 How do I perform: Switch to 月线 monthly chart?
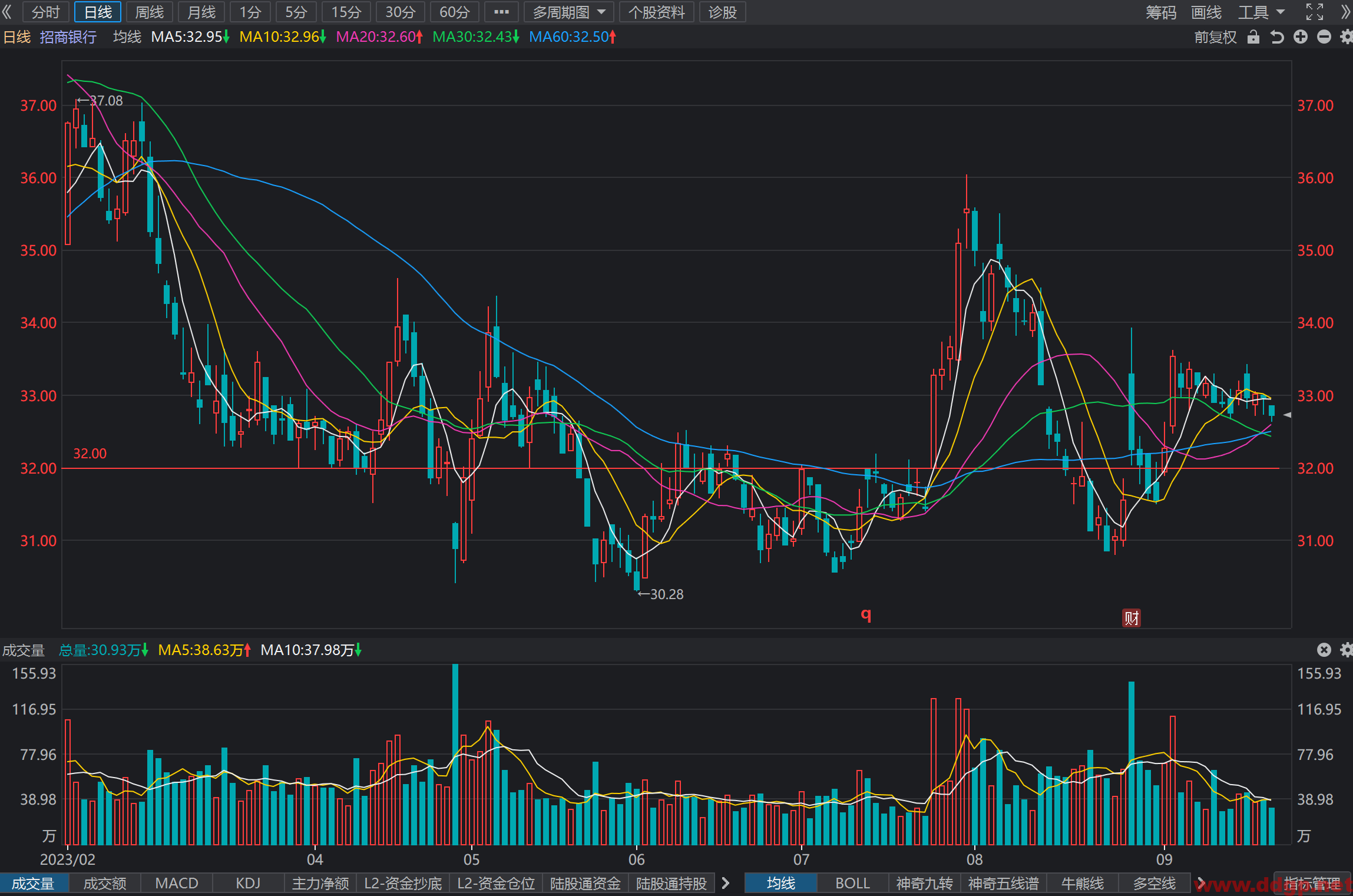(x=201, y=12)
